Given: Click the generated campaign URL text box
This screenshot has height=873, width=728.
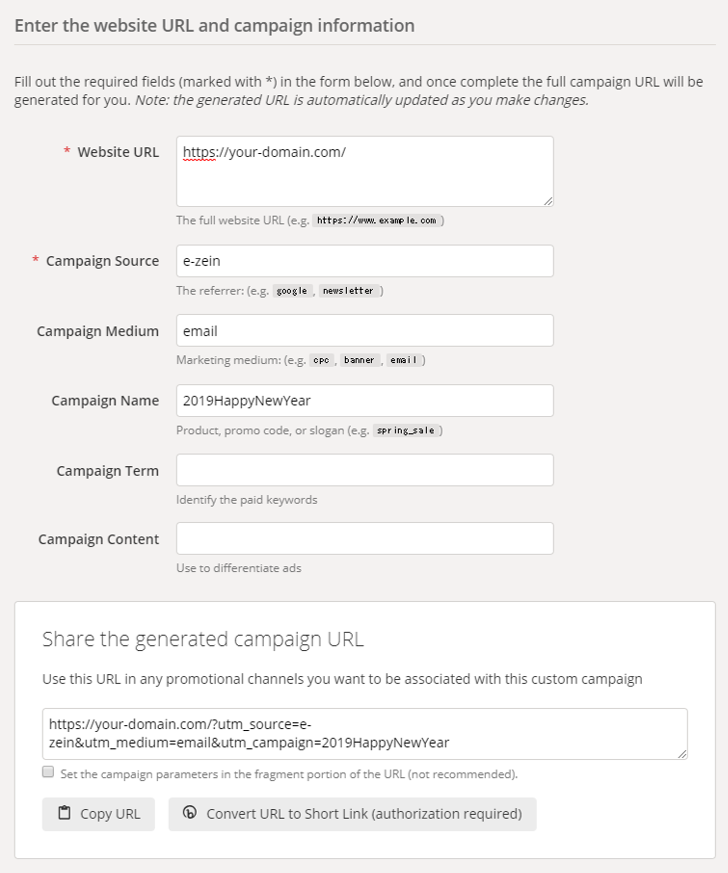Looking at the screenshot, I should tap(364, 734).
